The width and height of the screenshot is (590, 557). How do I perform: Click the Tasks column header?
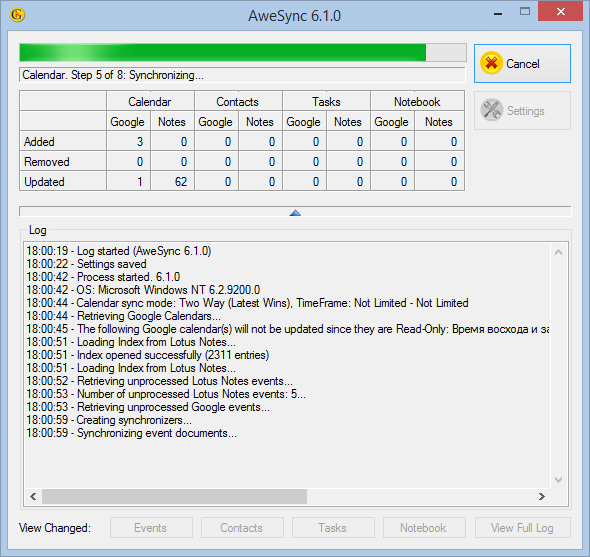coord(326,102)
